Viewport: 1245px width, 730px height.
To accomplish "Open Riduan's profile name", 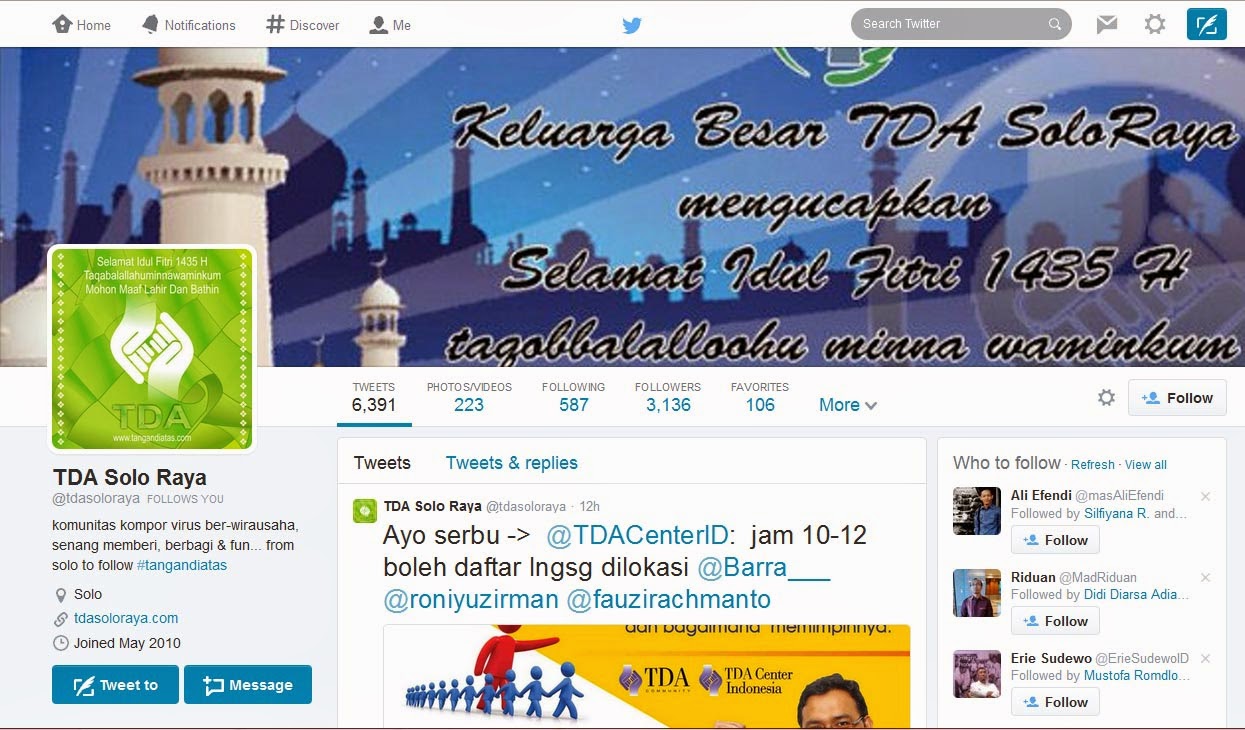I will point(1033,577).
